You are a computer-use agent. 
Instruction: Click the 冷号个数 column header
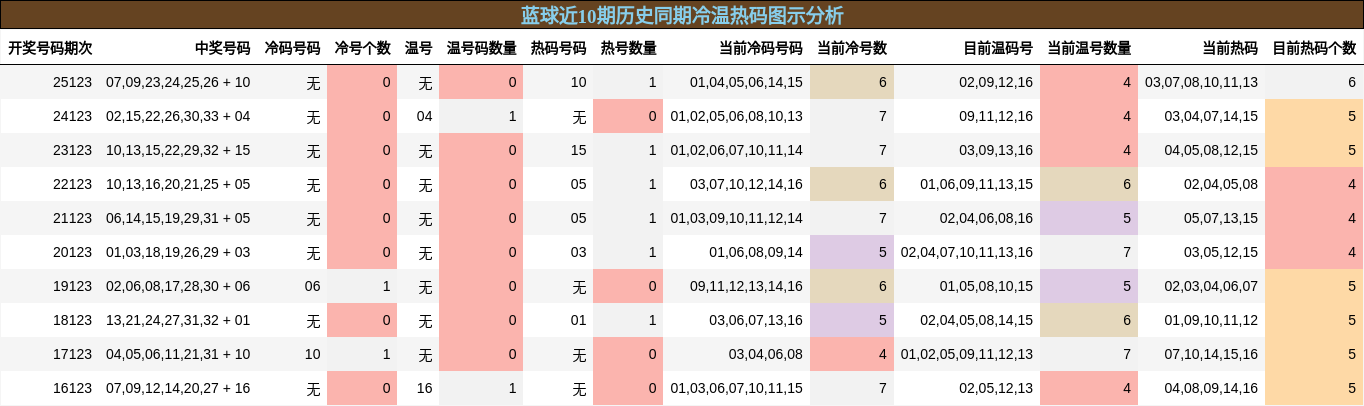362,47
